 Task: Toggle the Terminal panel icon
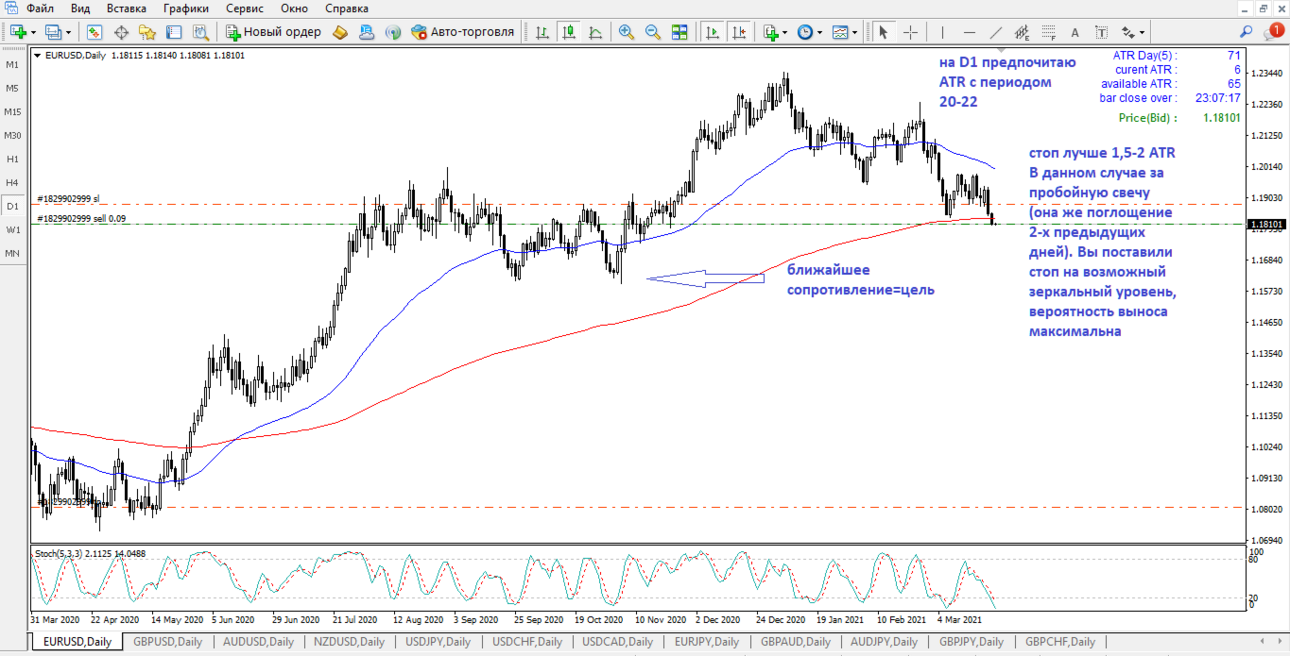(x=174, y=32)
